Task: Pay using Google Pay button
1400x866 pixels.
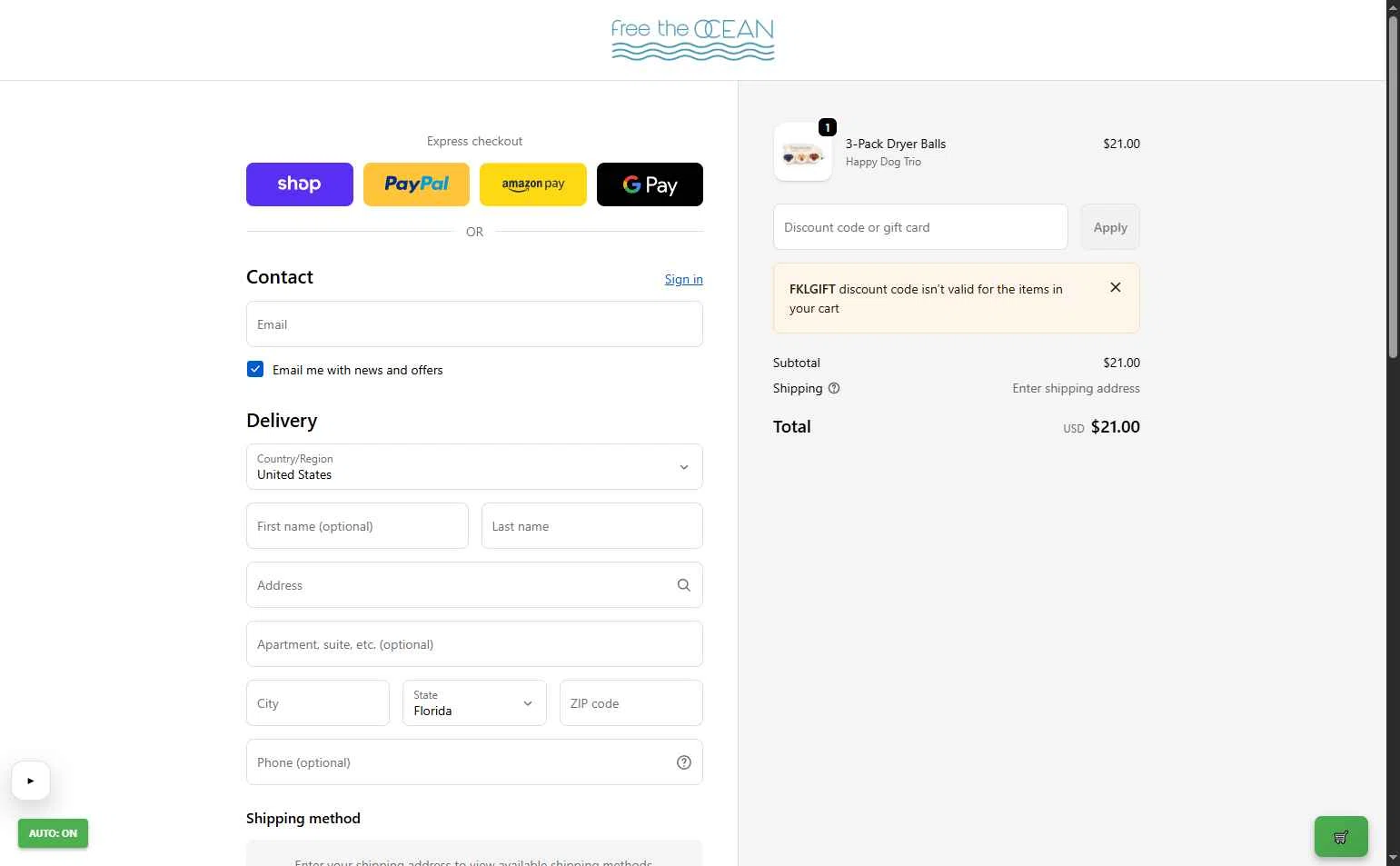Action: (x=650, y=184)
